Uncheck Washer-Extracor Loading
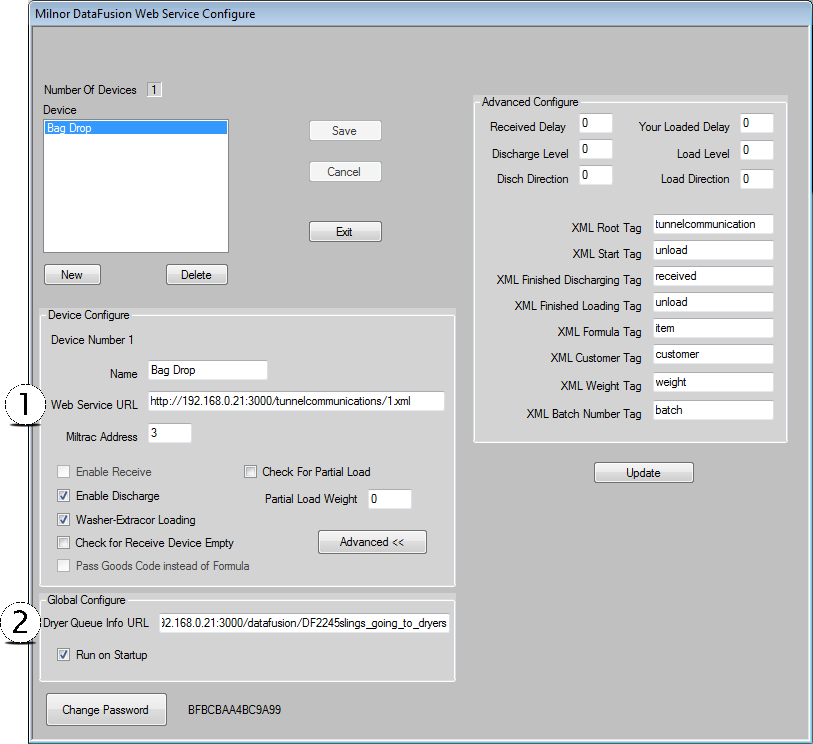Screen dimensions: 813x744 click(x=64, y=520)
